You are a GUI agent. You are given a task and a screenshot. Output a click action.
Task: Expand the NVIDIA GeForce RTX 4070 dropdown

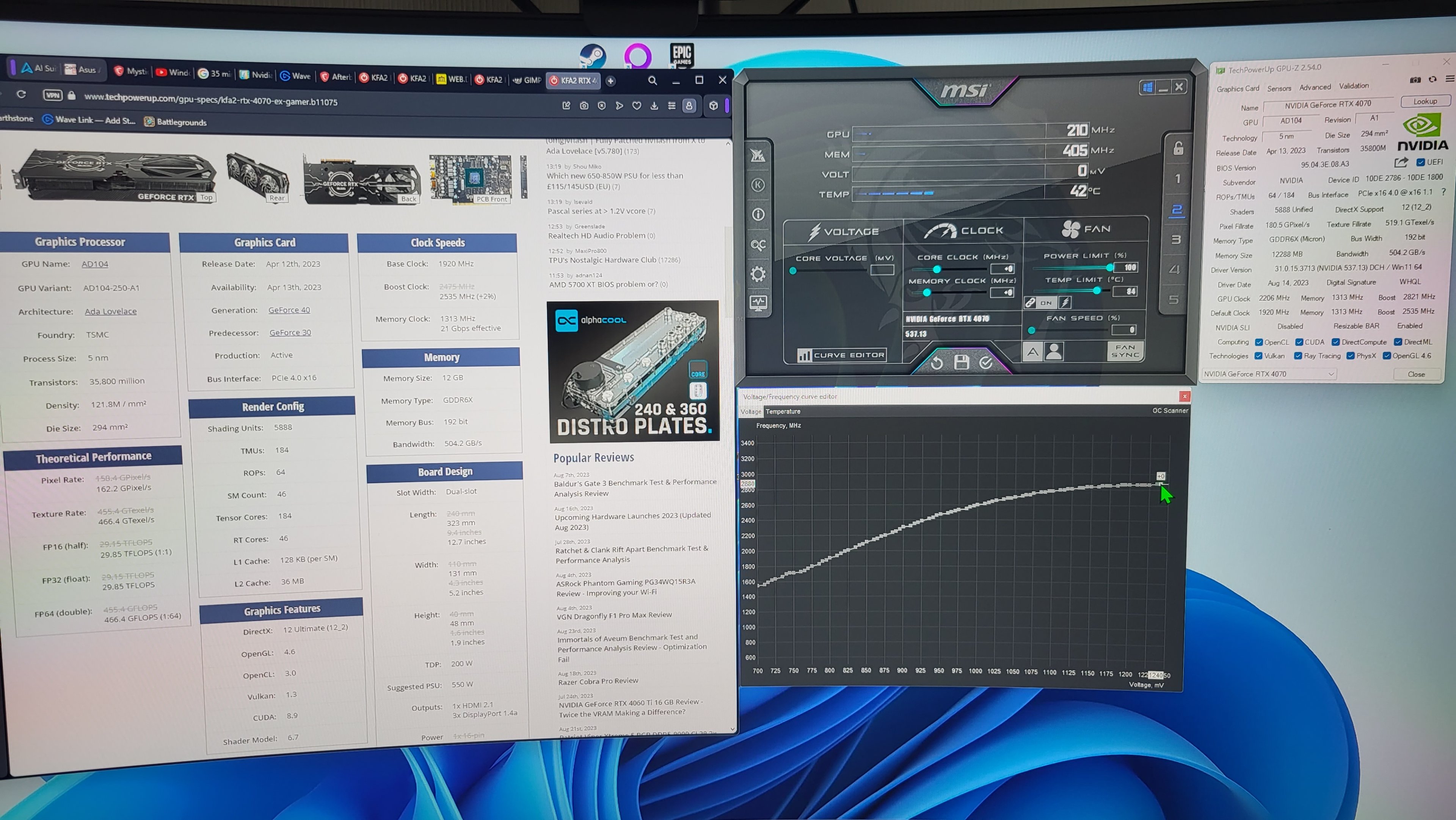(1330, 374)
